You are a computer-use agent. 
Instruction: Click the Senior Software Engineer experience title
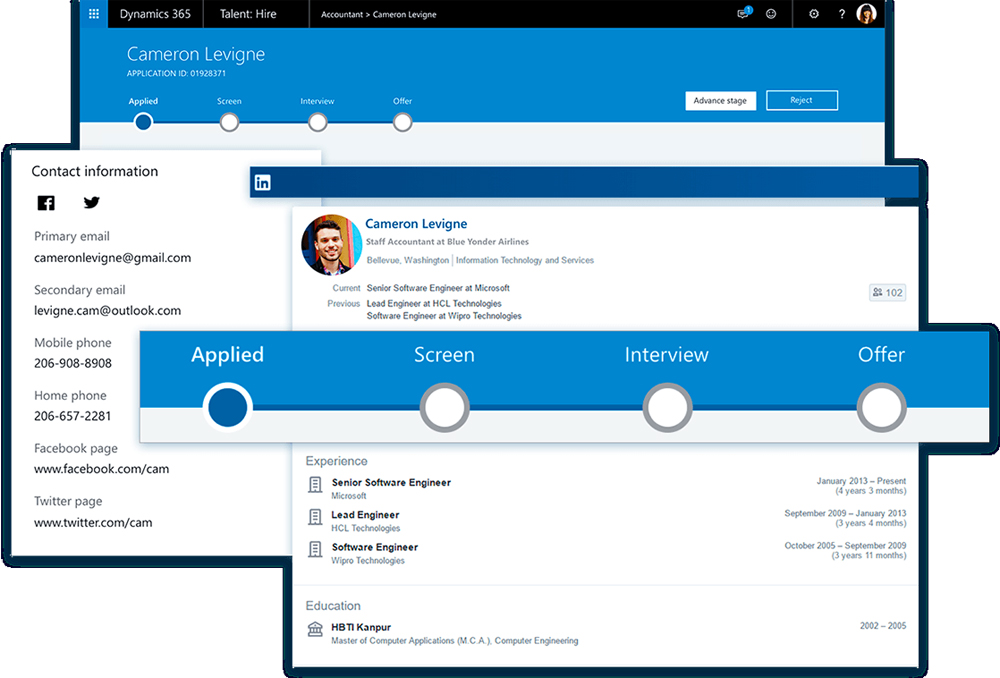tap(391, 483)
